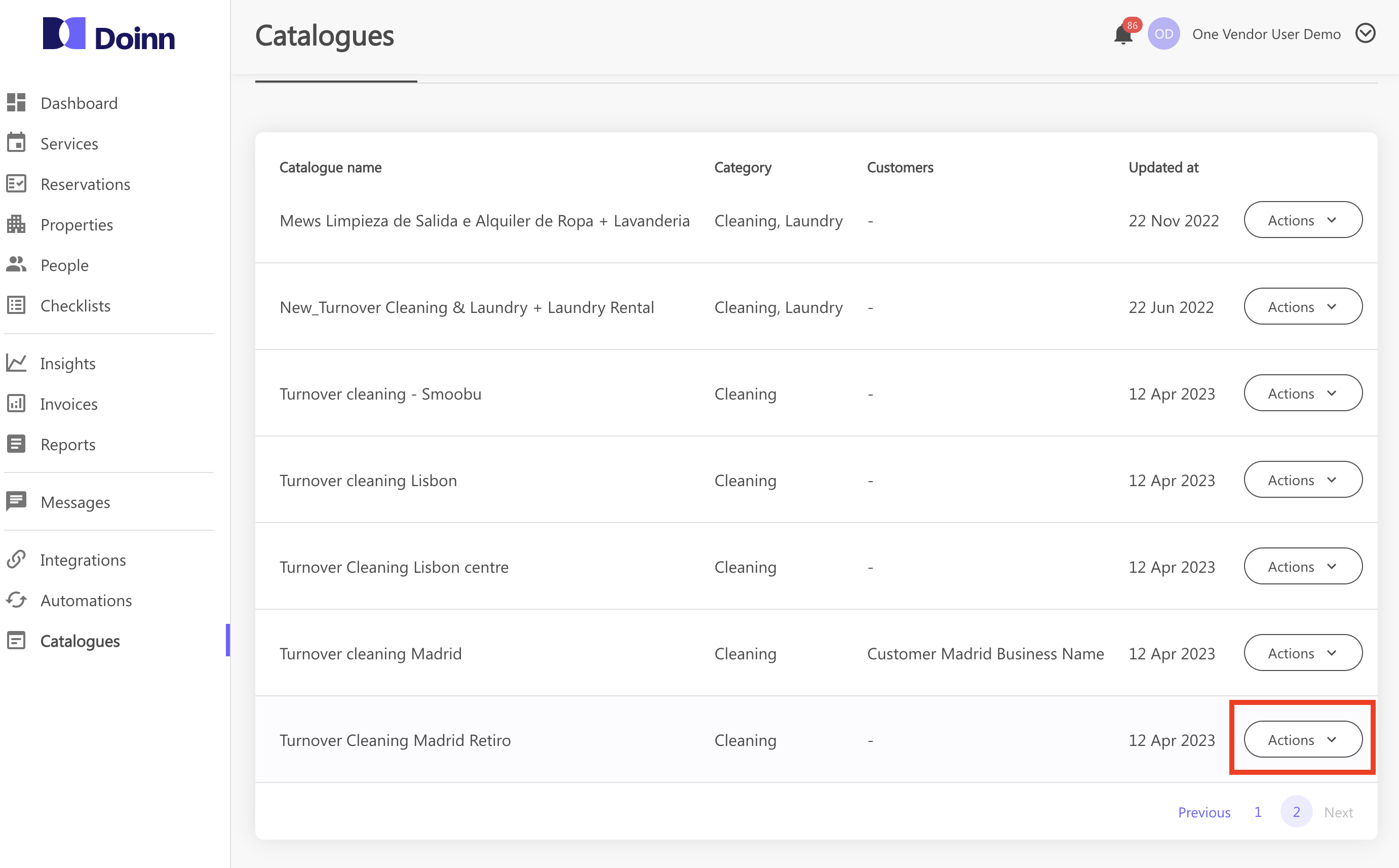Click the Insights chart icon
1399x868 pixels.
click(16, 363)
